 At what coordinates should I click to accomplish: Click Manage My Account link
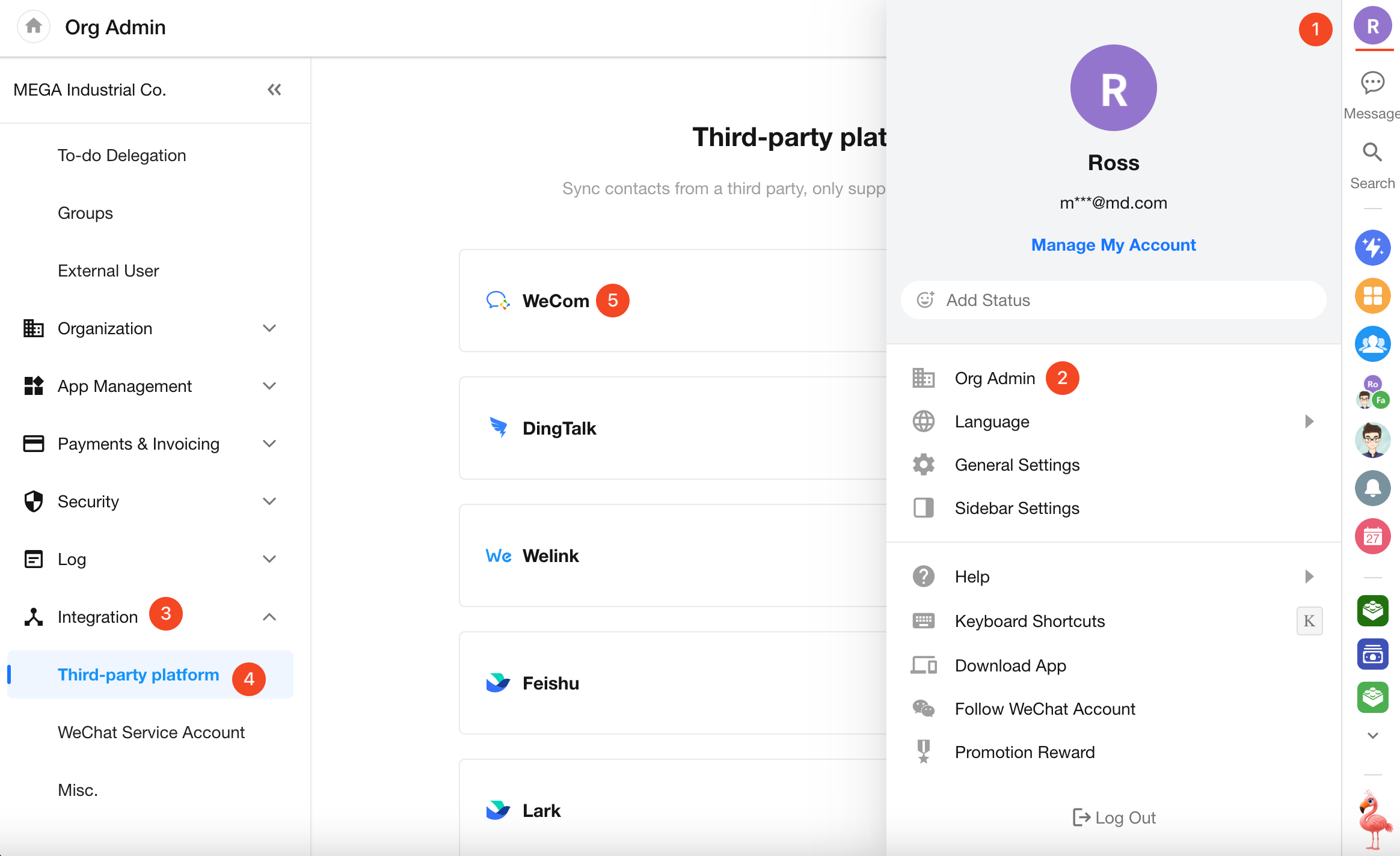pos(1113,245)
